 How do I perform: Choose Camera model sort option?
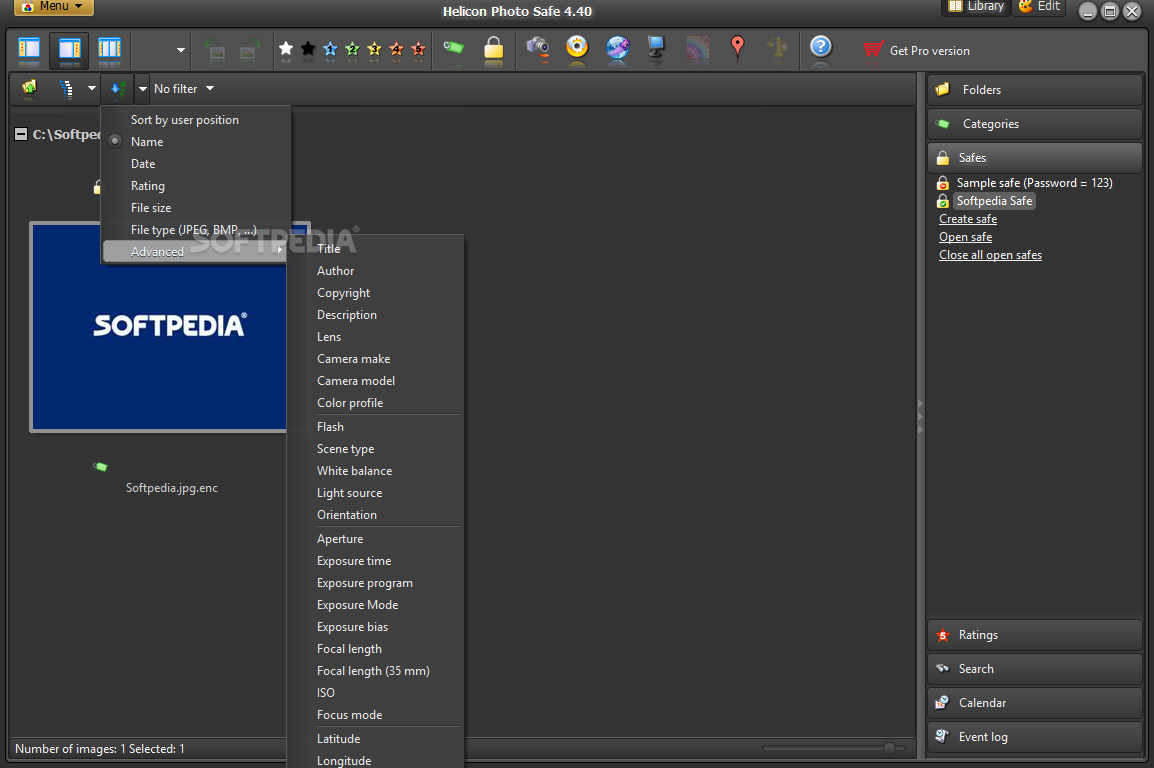point(355,381)
